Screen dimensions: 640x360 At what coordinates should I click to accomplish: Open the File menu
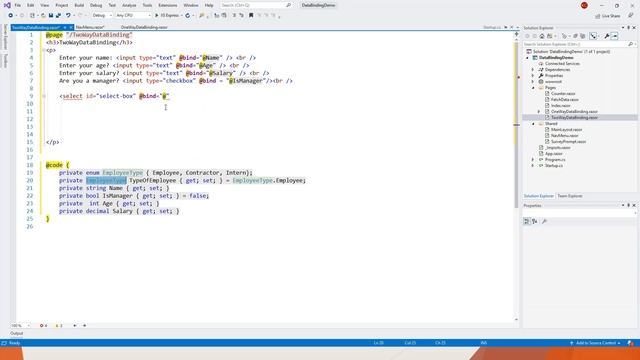click(18, 5)
